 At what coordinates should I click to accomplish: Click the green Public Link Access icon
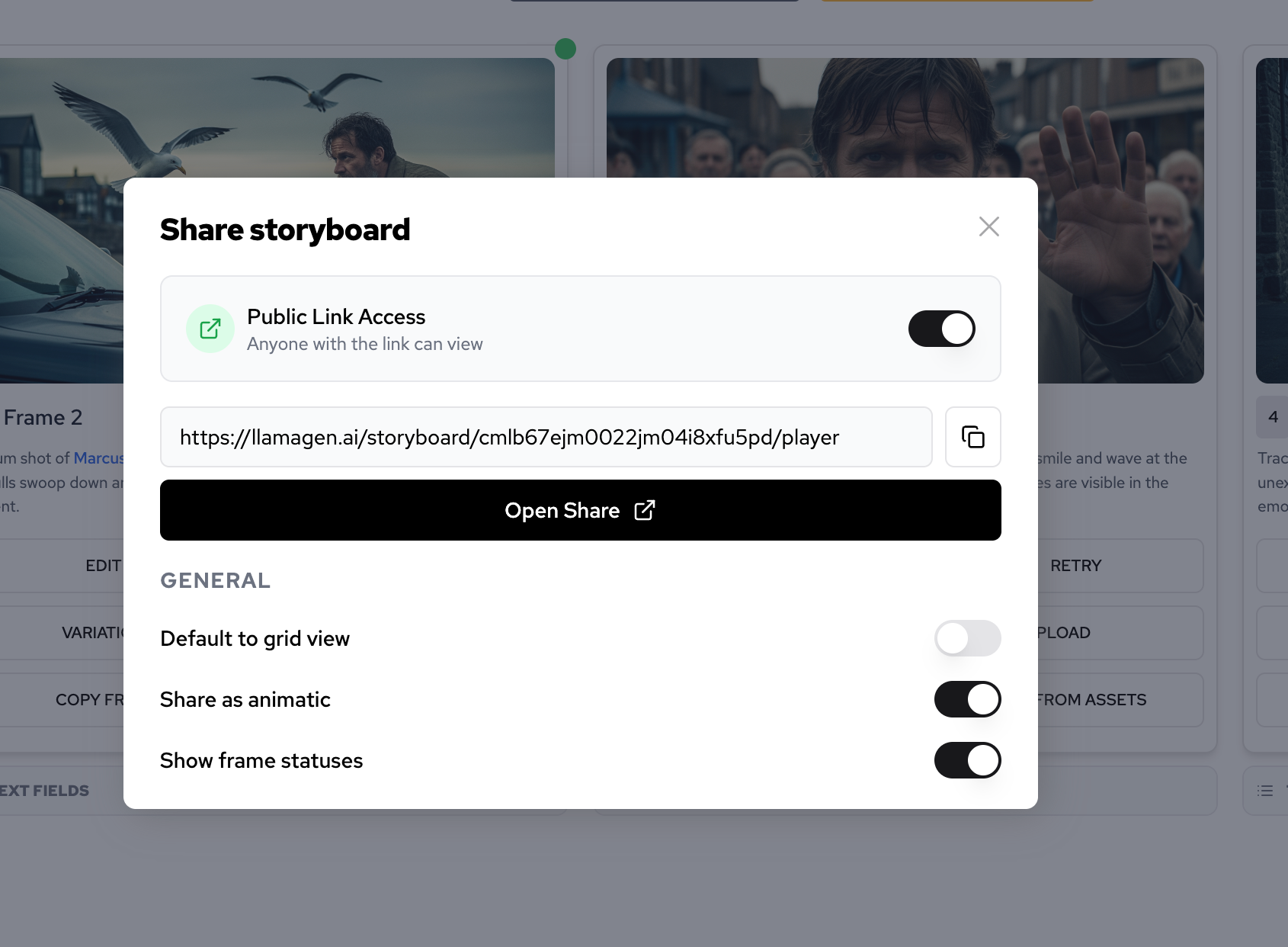coord(210,328)
